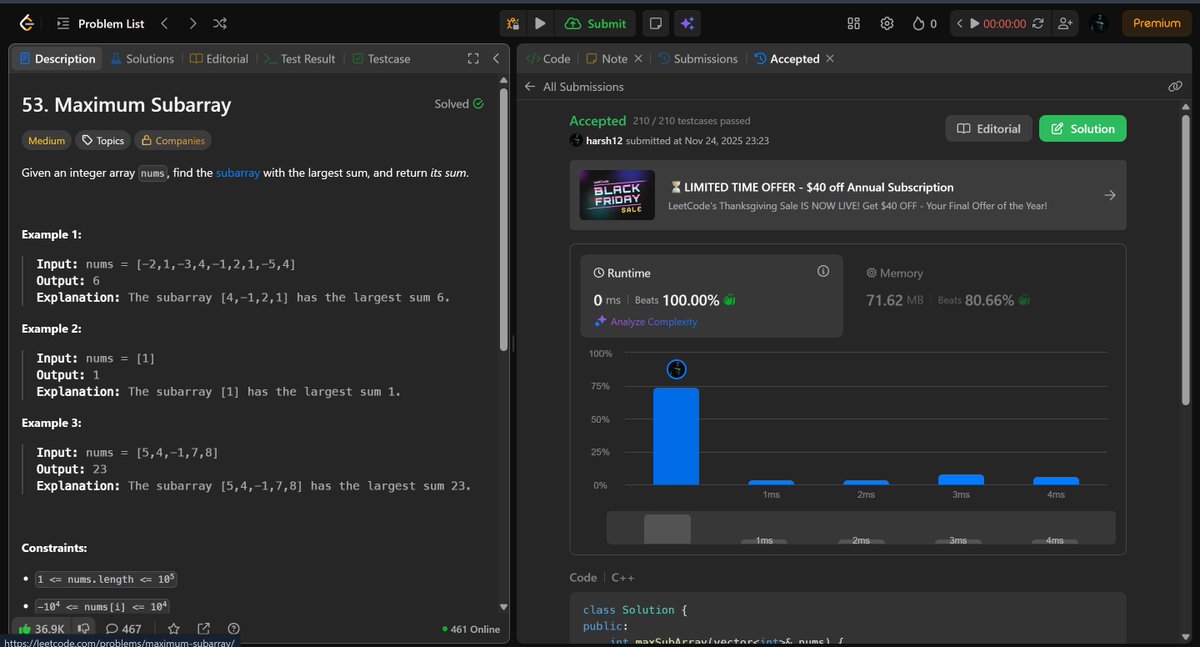Click the AI sparkle assistant icon
This screenshot has width=1200, height=647.
pyautogui.click(x=686, y=23)
